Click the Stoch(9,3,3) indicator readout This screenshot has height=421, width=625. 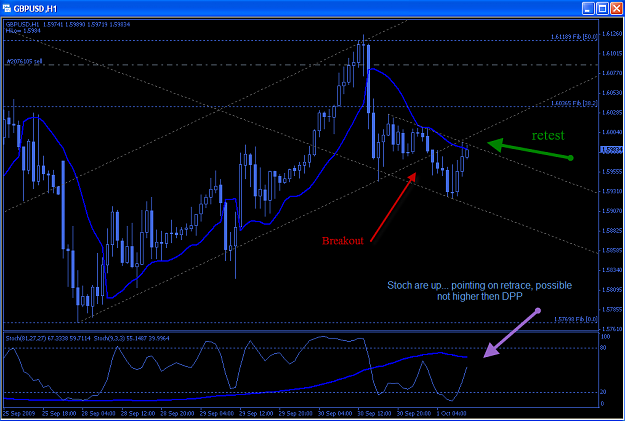coord(132,338)
